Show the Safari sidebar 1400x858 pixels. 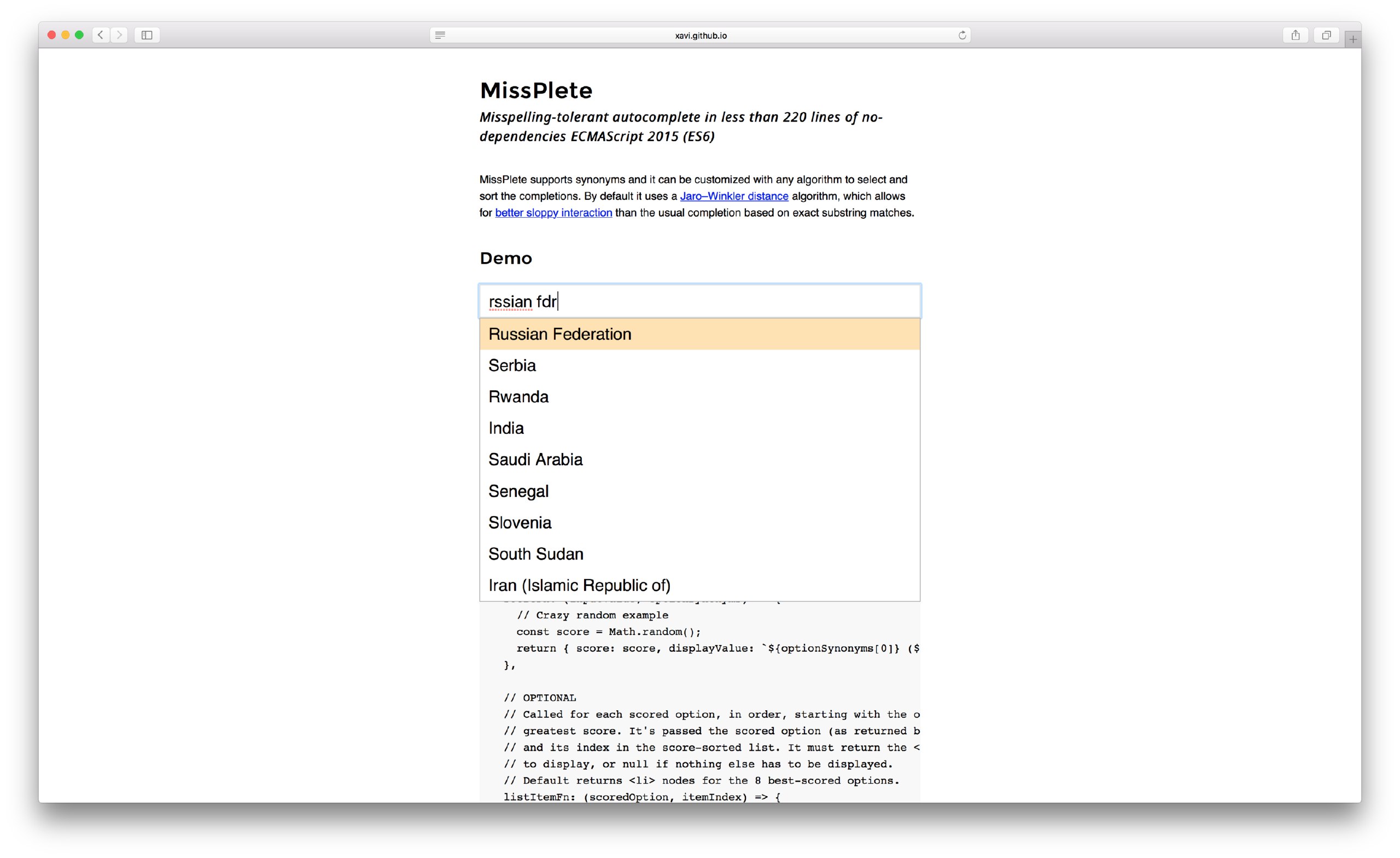pyautogui.click(x=147, y=35)
